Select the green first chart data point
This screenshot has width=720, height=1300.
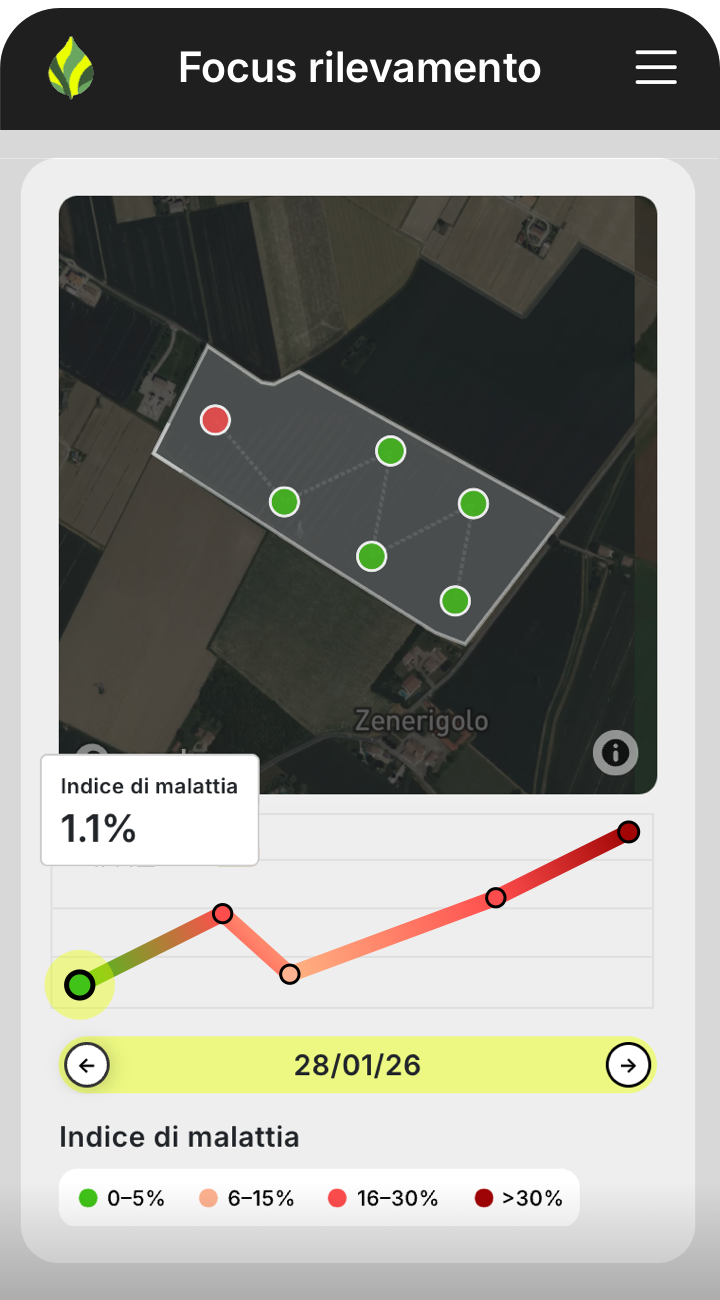(x=80, y=985)
